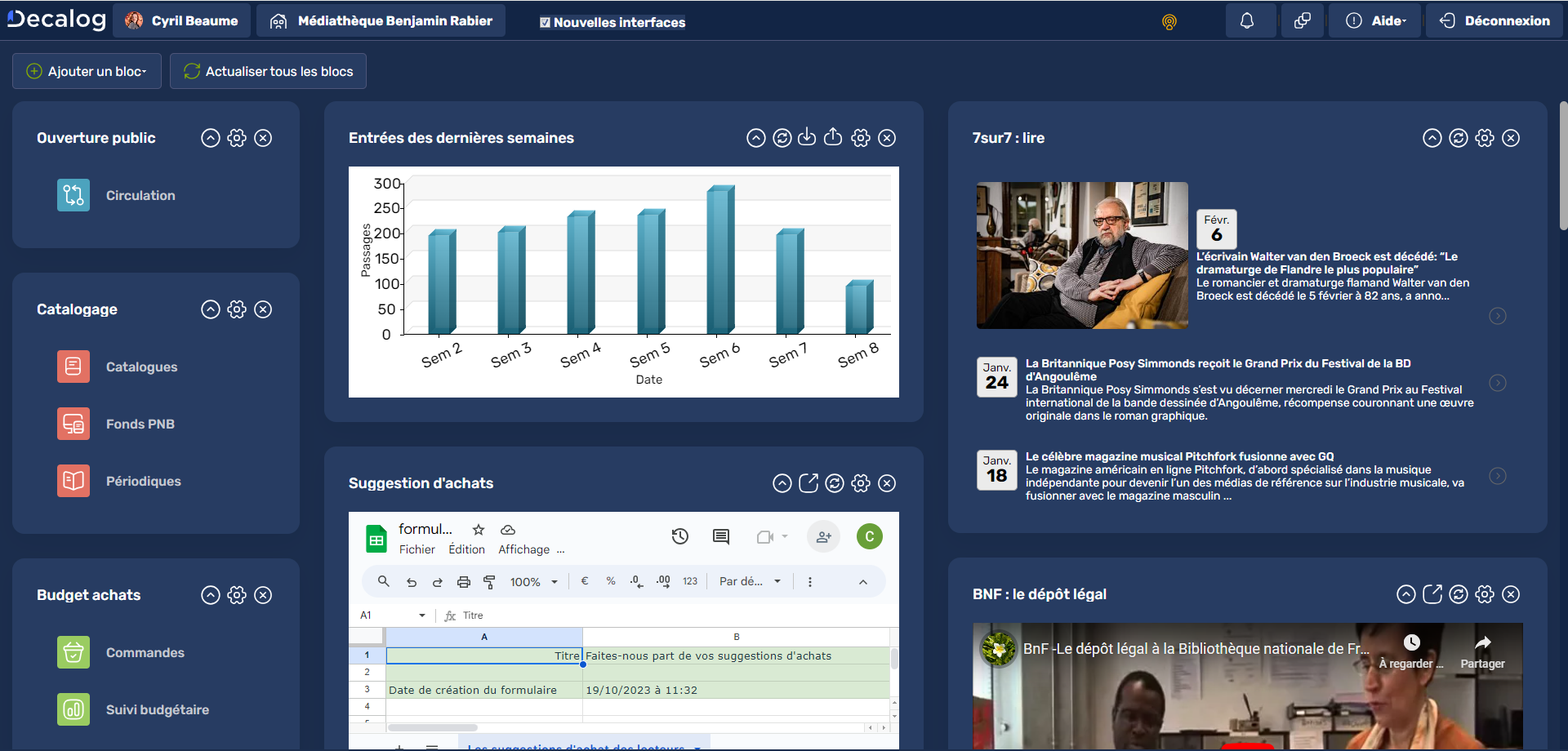This screenshot has width=1568, height=751.
Task: Click the Actualiser tous les blocs button
Action: (x=268, y=71)
